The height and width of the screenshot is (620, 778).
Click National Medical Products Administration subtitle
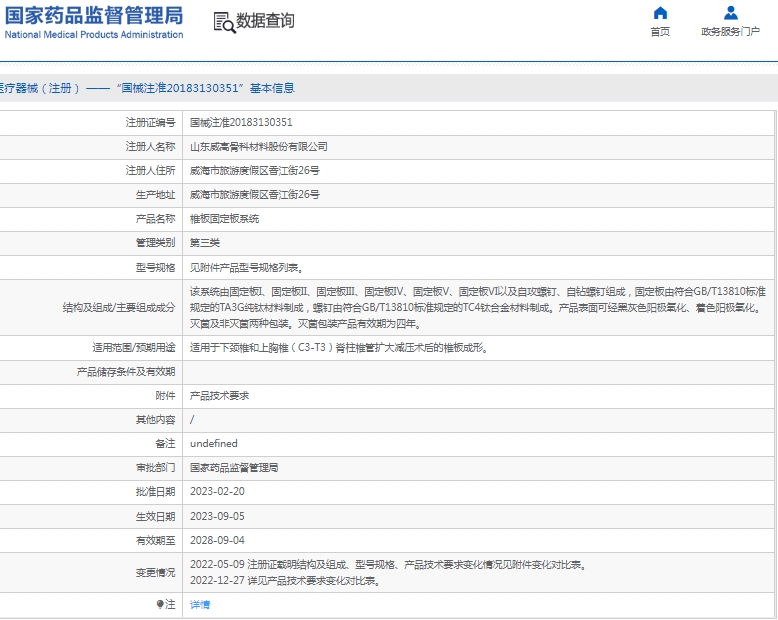[x=94, y=35]
